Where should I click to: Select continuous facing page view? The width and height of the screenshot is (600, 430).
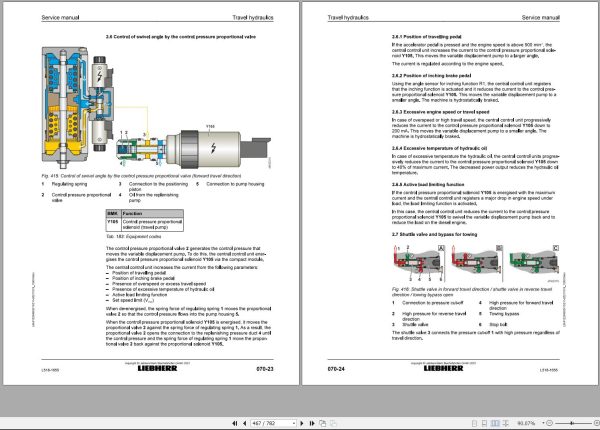[x=505, y=423]
